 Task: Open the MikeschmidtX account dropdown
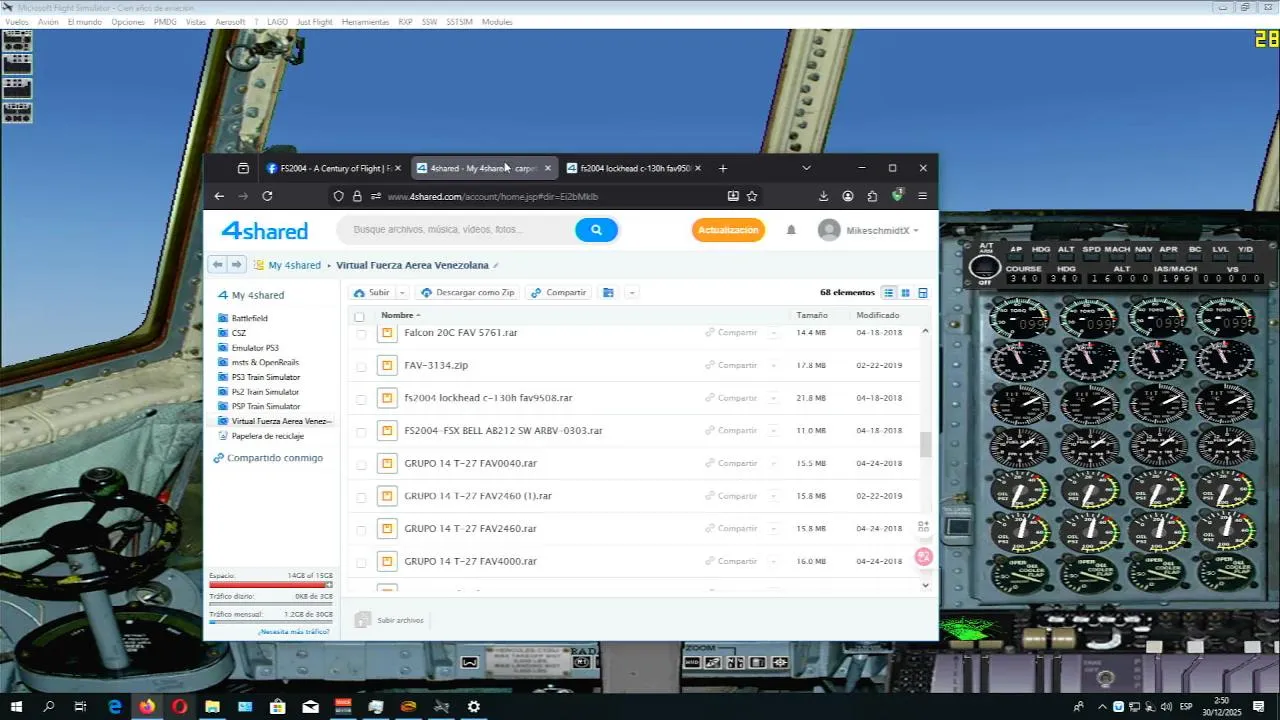coord(868,230)
